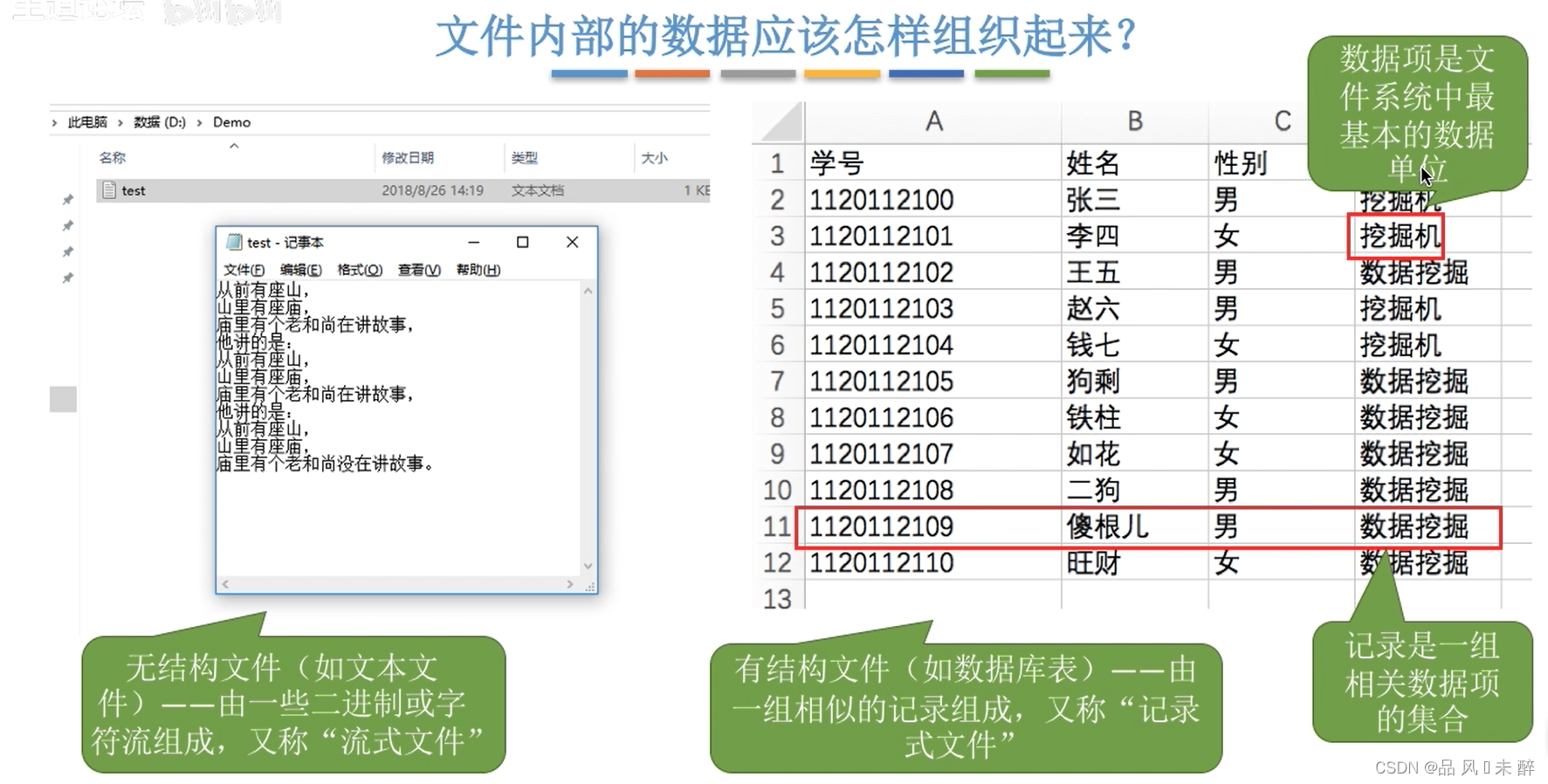Click the cell containing 如花
The width and height of the screenshot is (1548, 784).
coord(1135,454)
